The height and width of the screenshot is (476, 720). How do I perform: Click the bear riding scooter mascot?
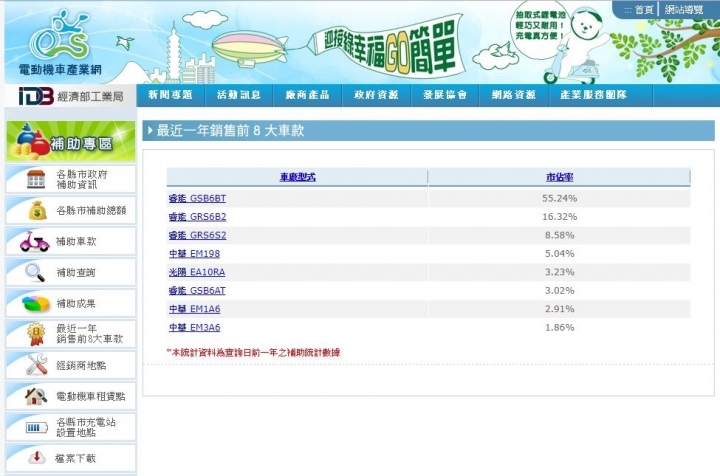tap(575, 46)
